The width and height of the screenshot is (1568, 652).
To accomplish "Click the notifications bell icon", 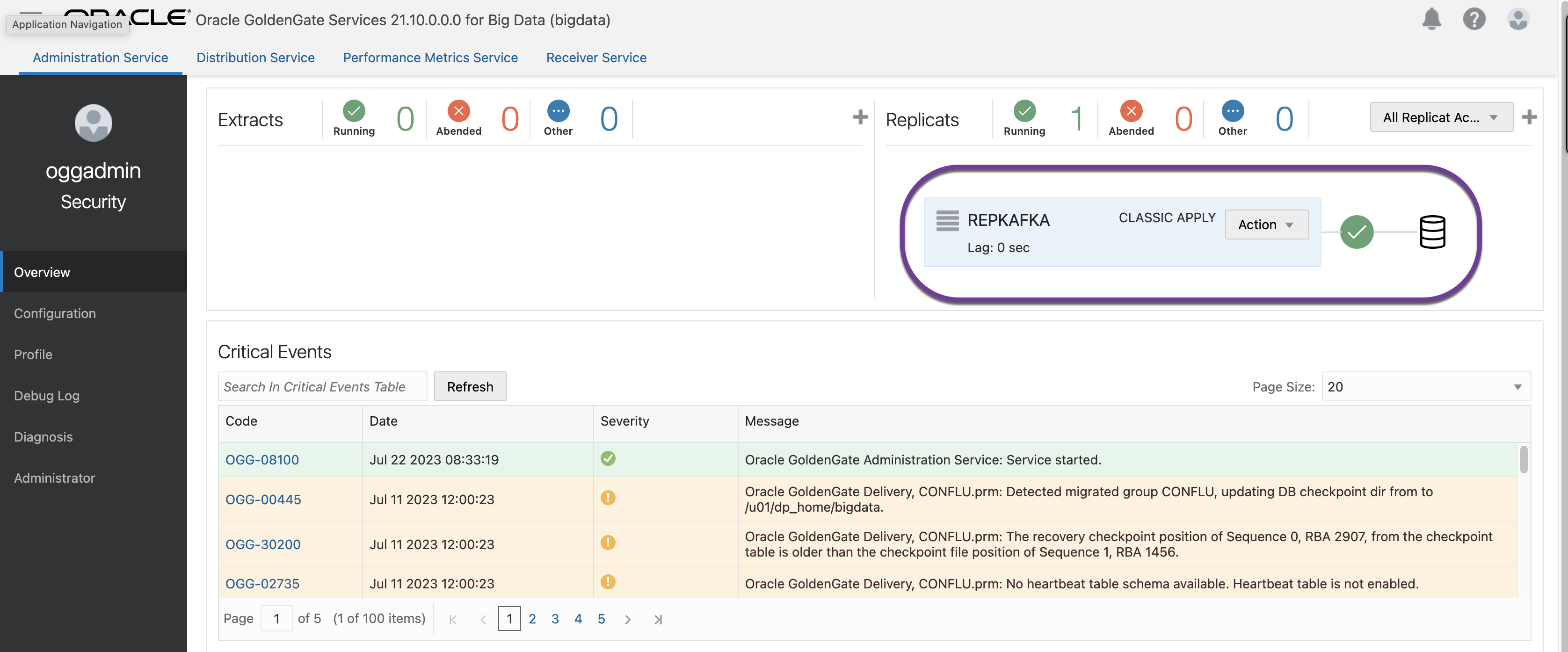I will click(1431, 19).
